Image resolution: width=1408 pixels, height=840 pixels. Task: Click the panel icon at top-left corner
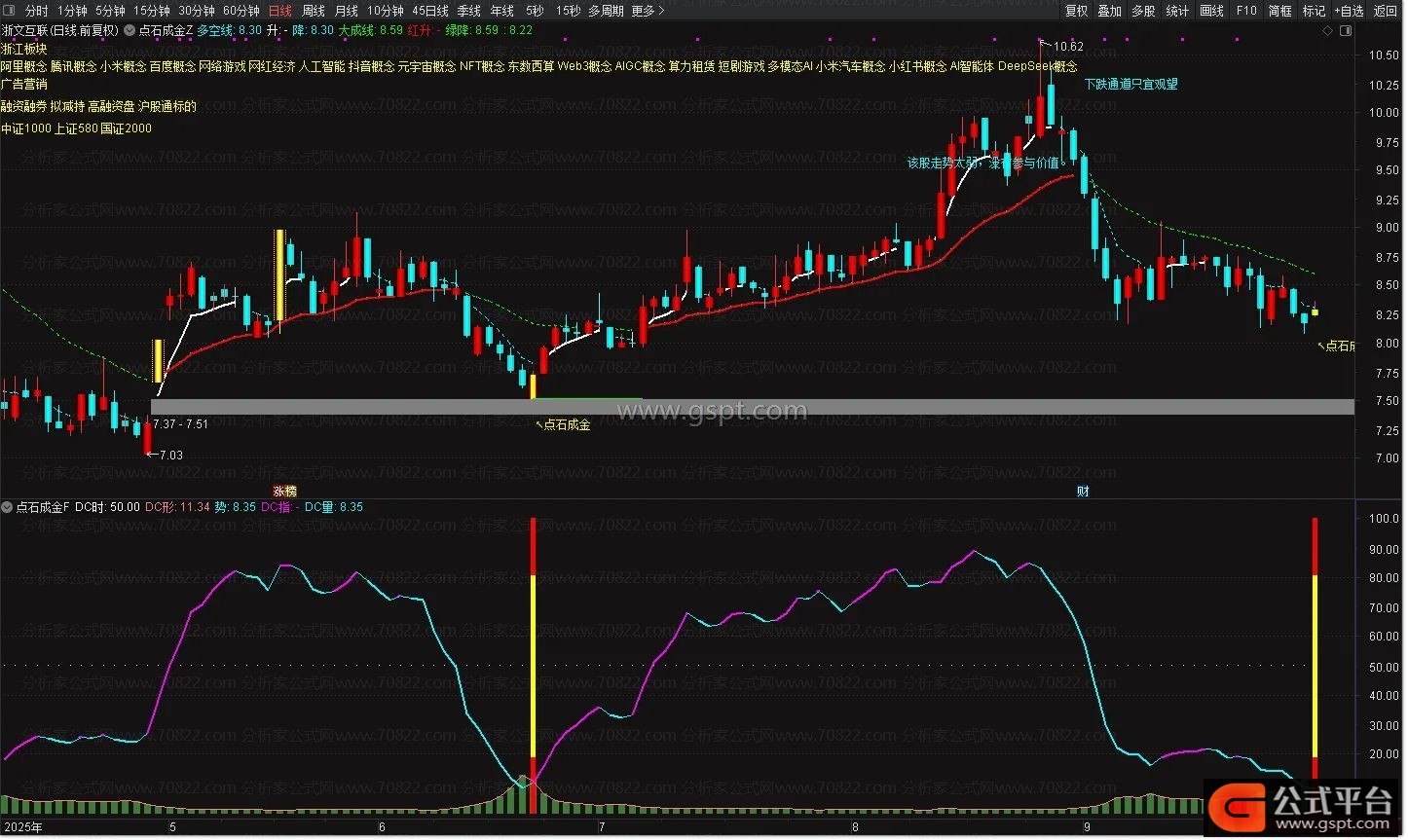click(x=9, y=11)
